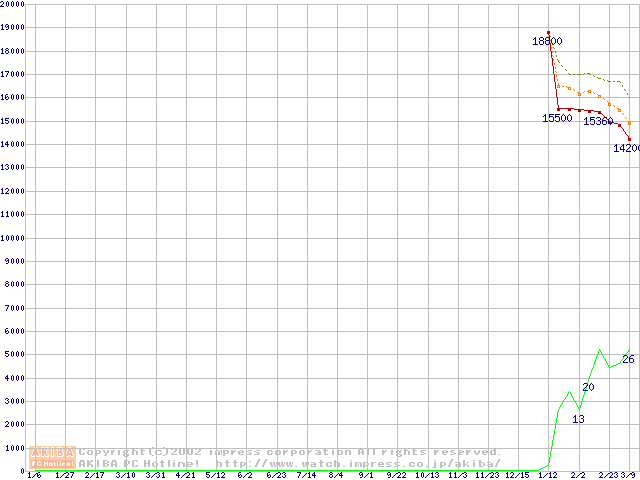Select the 18800 peak data label
The width and height of the screenshot is (640, 480).
[x=546, y=41]
